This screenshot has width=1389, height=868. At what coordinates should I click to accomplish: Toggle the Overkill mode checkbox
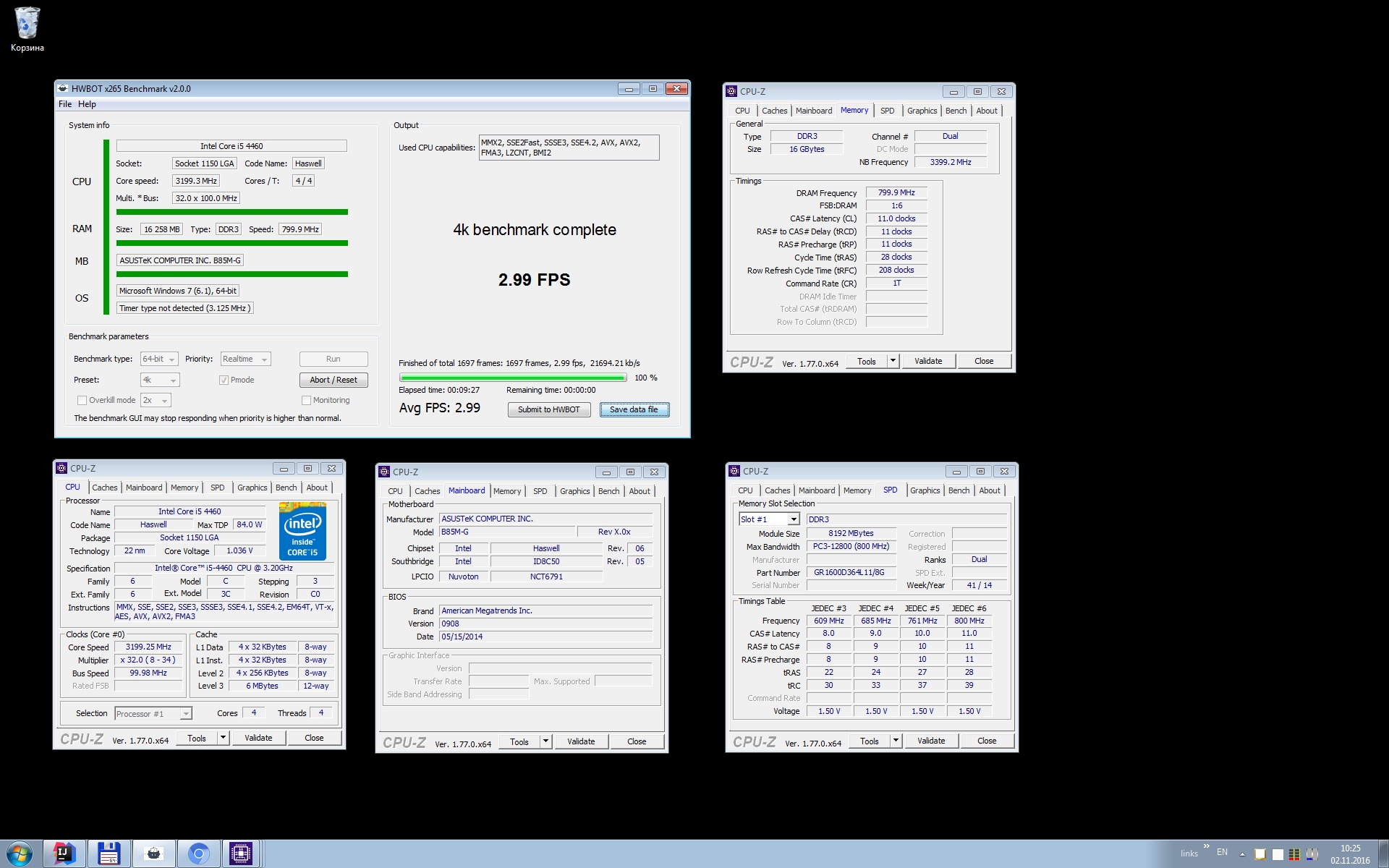[82, 400]
